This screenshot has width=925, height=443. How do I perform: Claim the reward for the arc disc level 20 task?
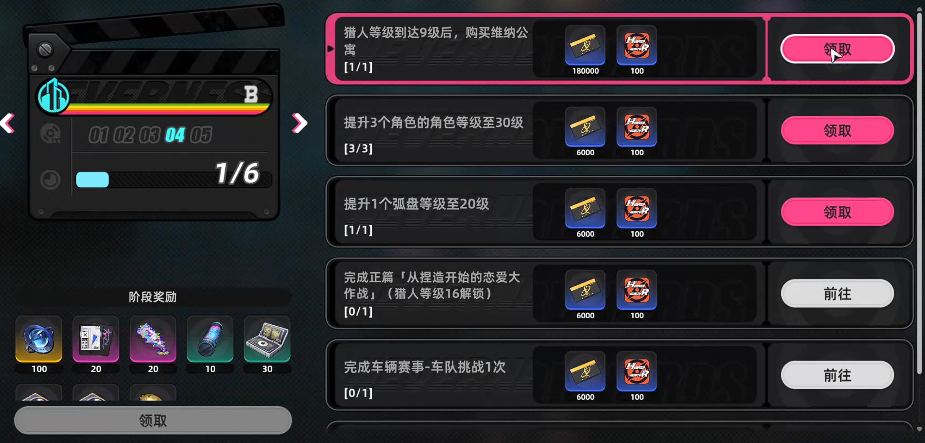(837, 212)
